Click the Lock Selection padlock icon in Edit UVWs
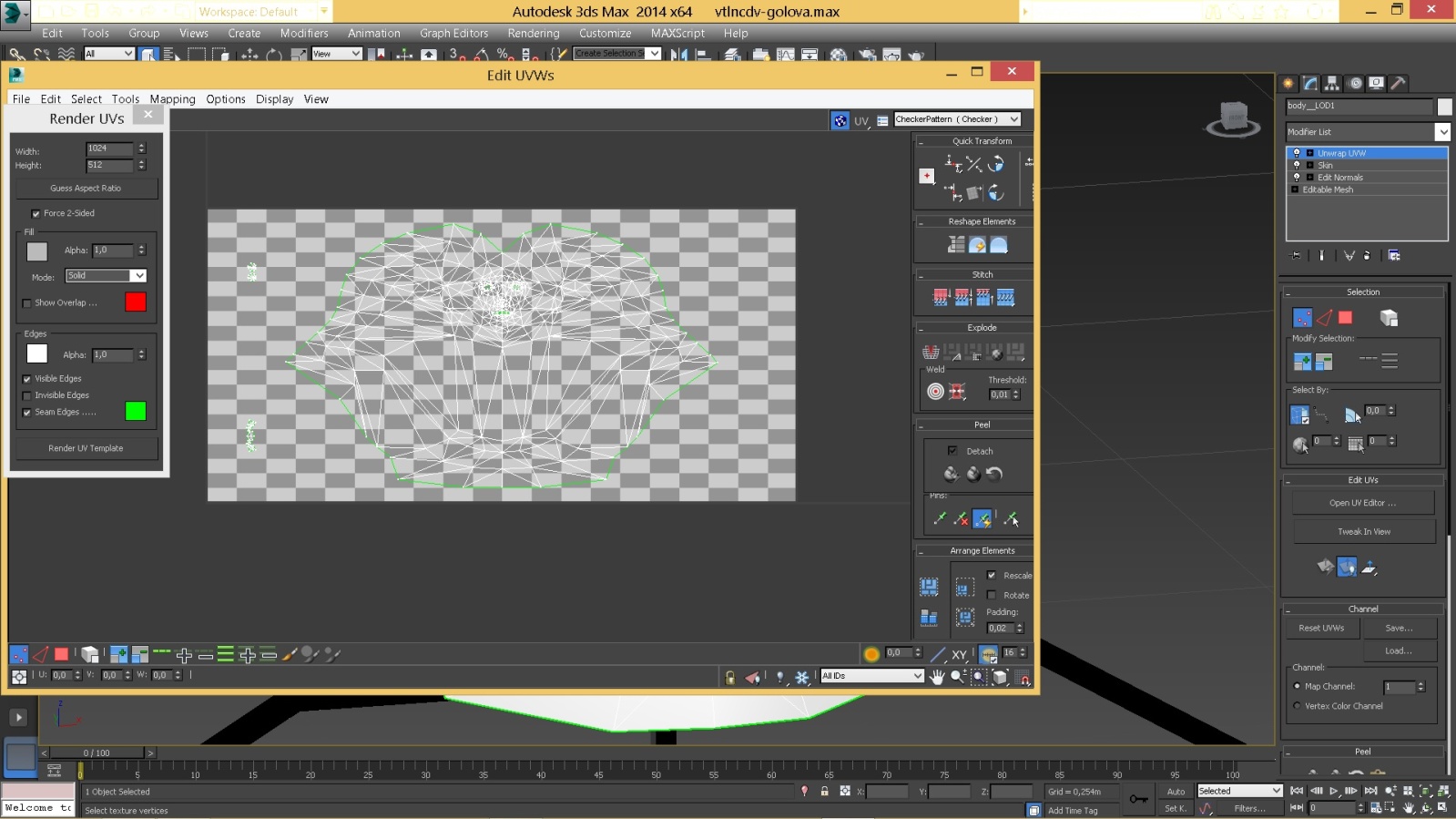This screenshot has width=1456, height=819. pos(729,677)
